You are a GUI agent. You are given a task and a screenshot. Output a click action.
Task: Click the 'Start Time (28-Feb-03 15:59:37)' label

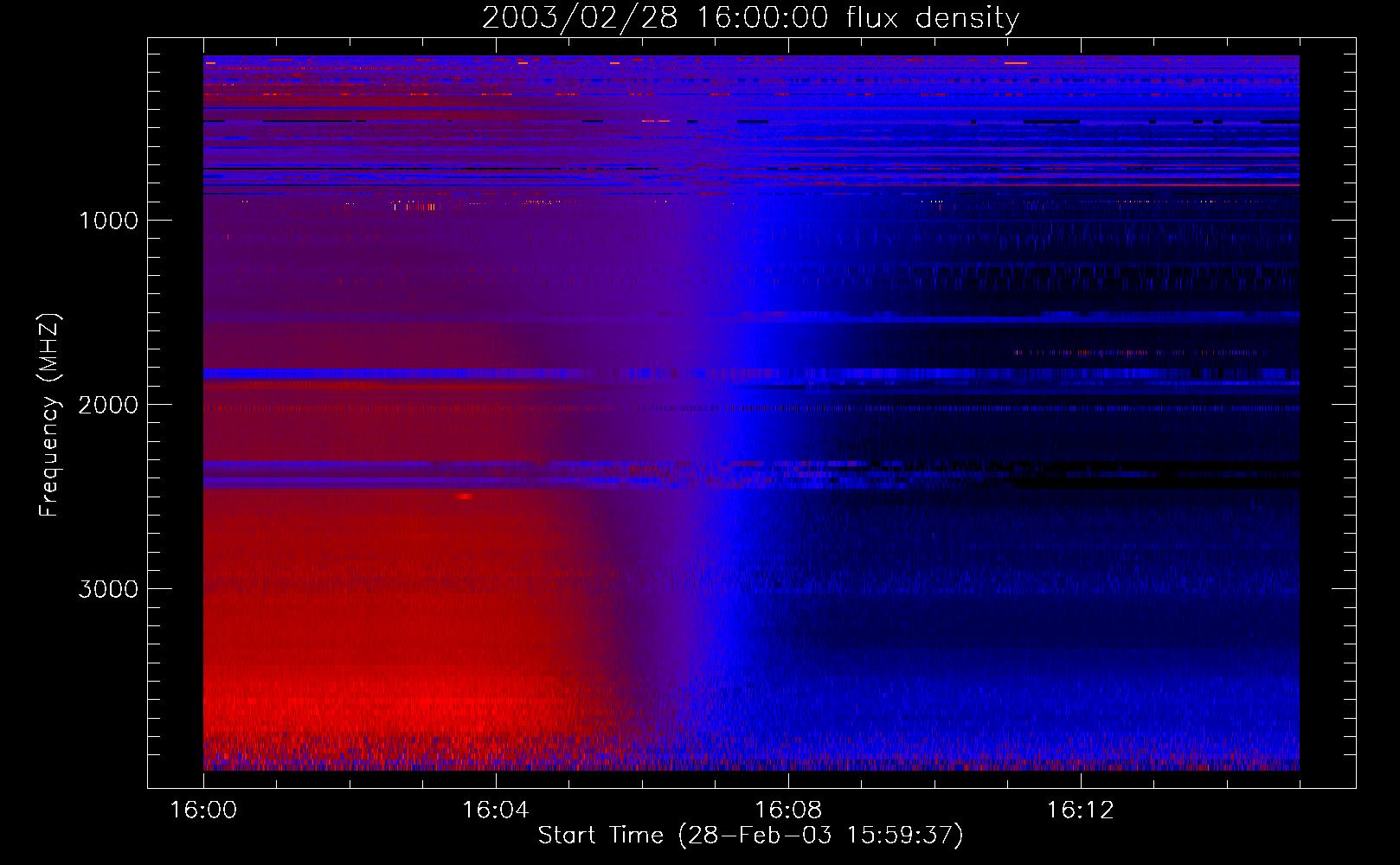[750, 836]
